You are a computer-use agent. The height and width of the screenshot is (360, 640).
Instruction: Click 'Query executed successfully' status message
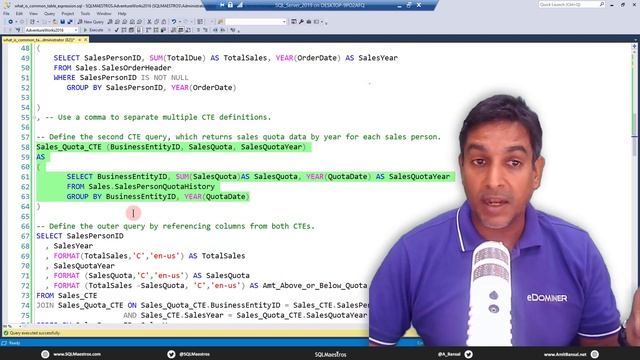[35, 333]
